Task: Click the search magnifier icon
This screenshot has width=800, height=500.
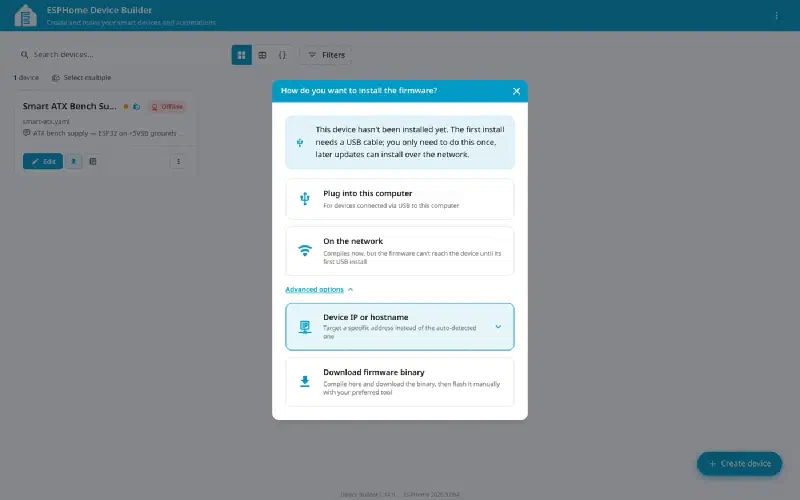Action: (x=24, y=55)
